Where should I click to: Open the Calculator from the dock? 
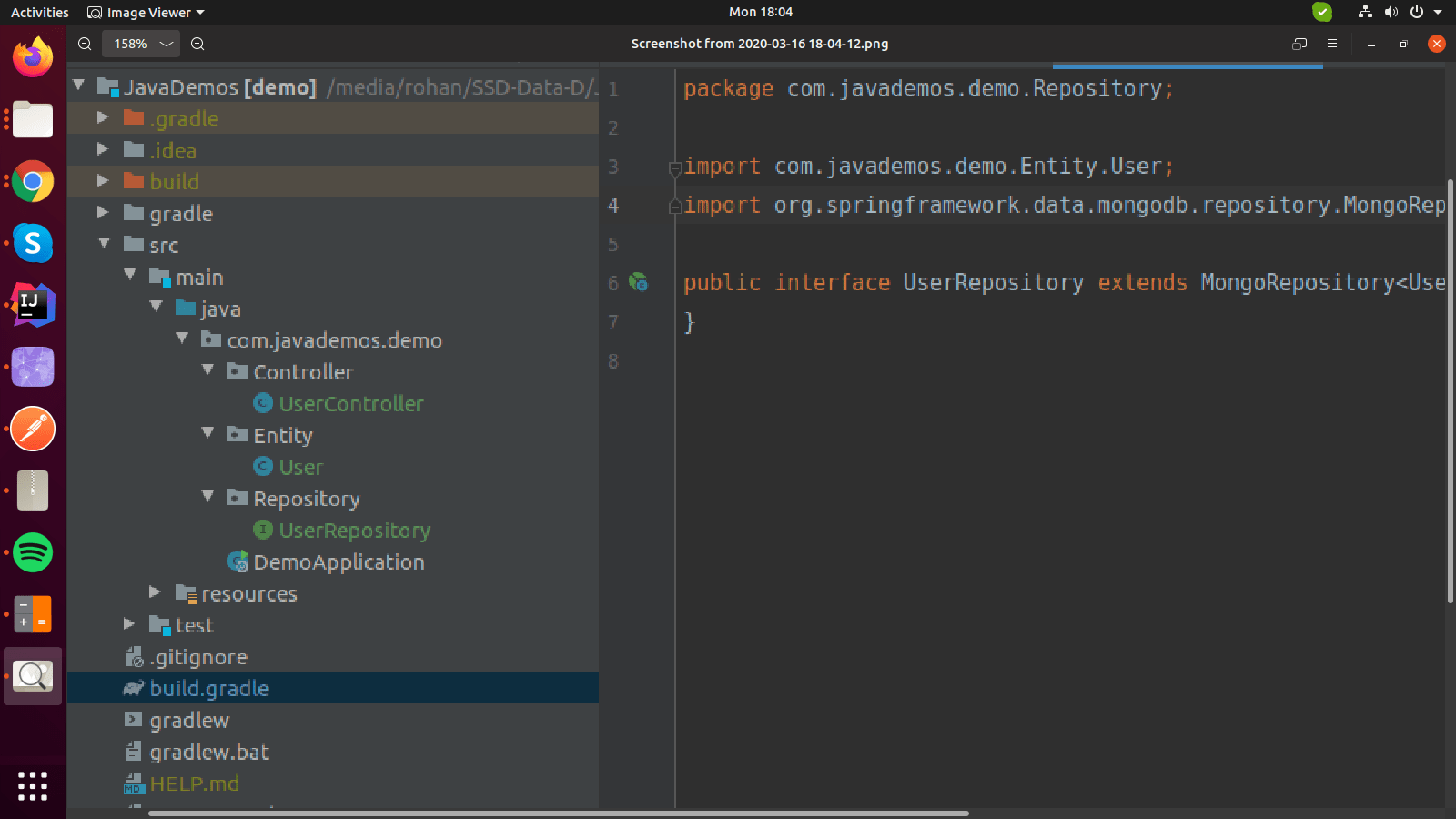click(33, 614)
